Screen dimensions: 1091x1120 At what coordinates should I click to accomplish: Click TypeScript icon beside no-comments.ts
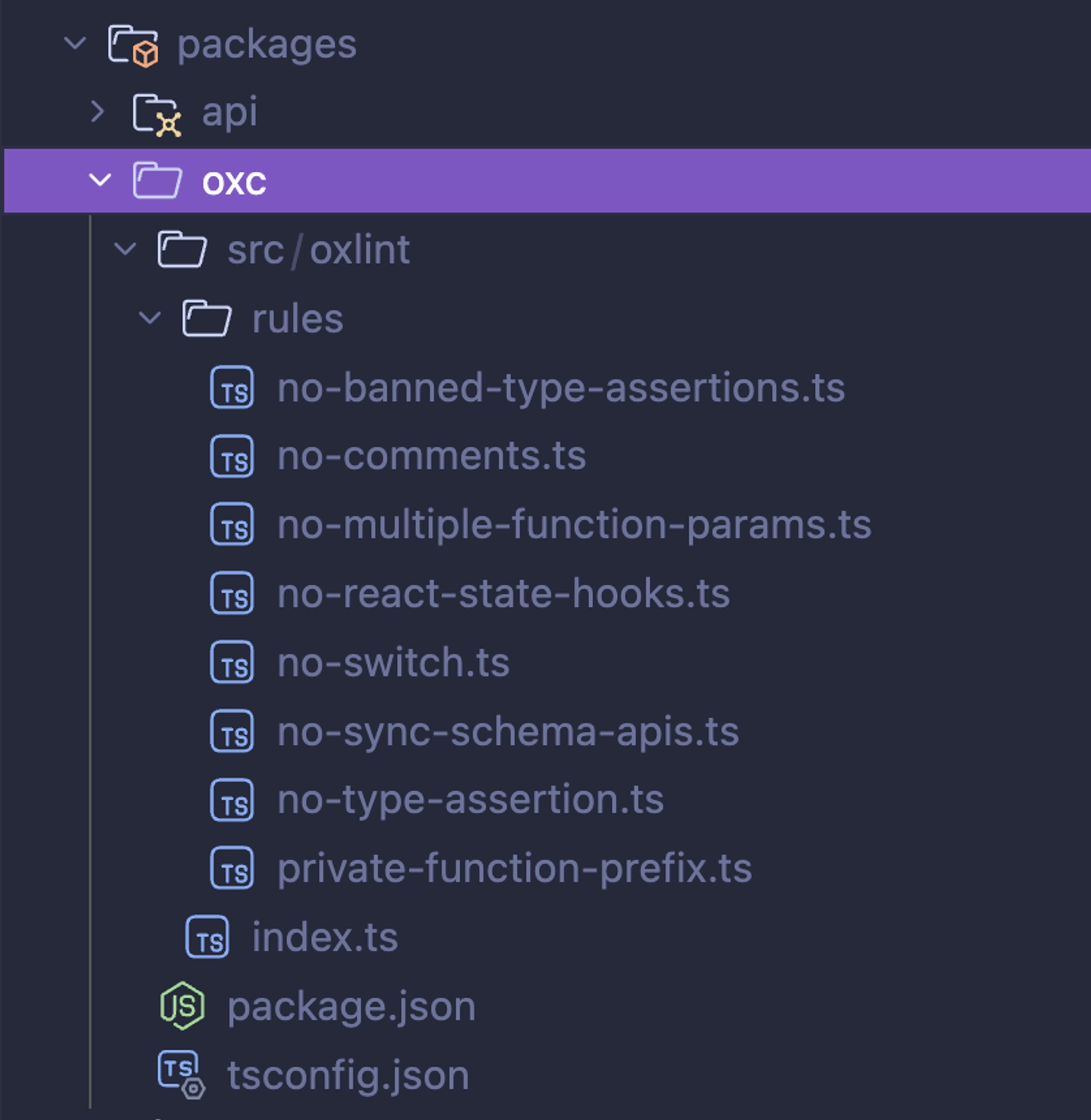pos(232,456)
